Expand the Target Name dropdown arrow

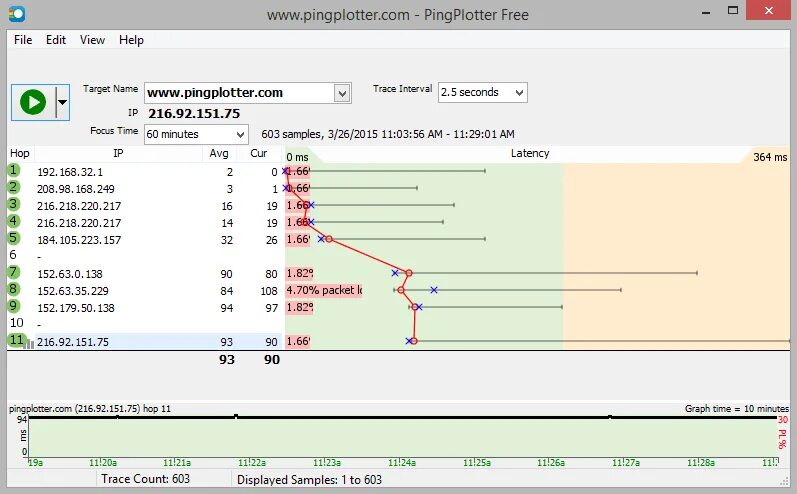[342, 93]
